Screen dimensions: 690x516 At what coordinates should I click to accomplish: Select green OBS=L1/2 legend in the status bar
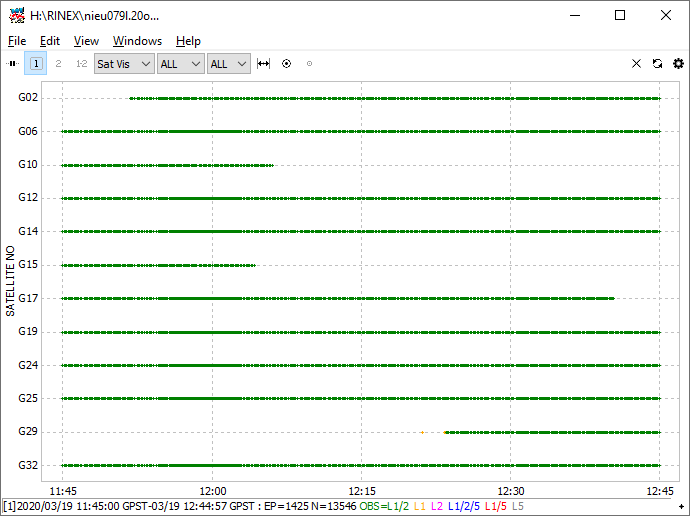pyautogui.click(x=384, y=506)
